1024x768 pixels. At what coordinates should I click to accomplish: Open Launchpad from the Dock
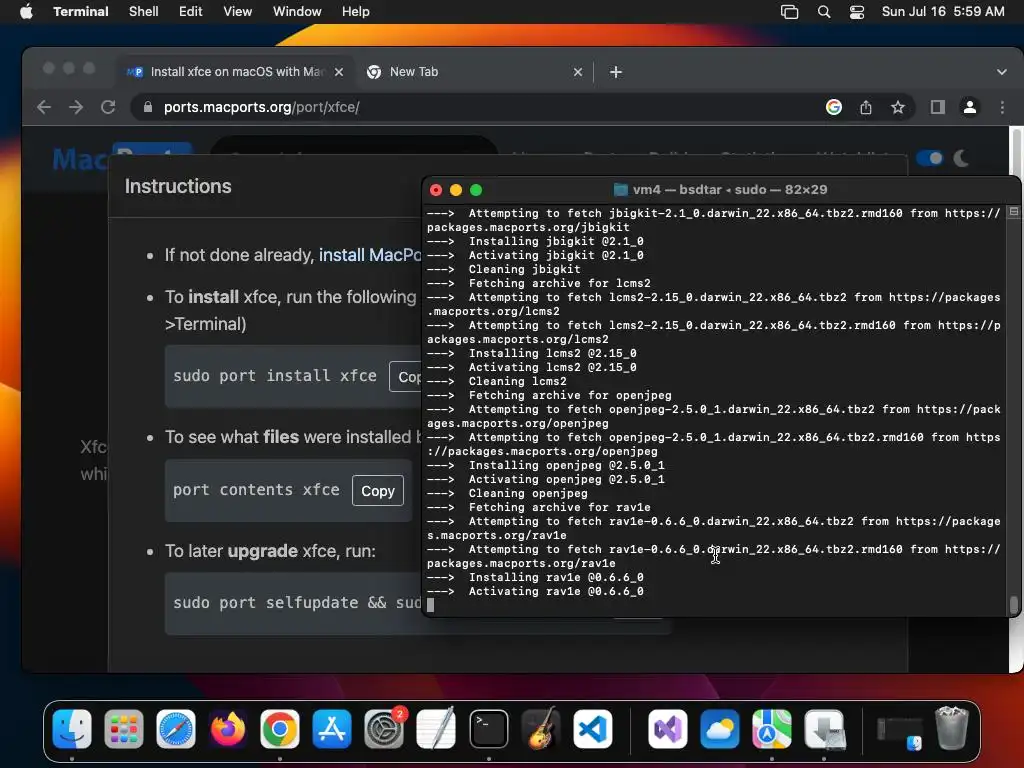tap(124, 729)
